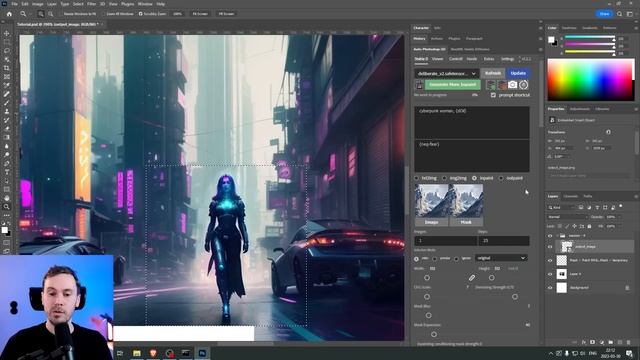640x360 pixels.
Task: Select the inpaint radio button
Action: point(474,178)
